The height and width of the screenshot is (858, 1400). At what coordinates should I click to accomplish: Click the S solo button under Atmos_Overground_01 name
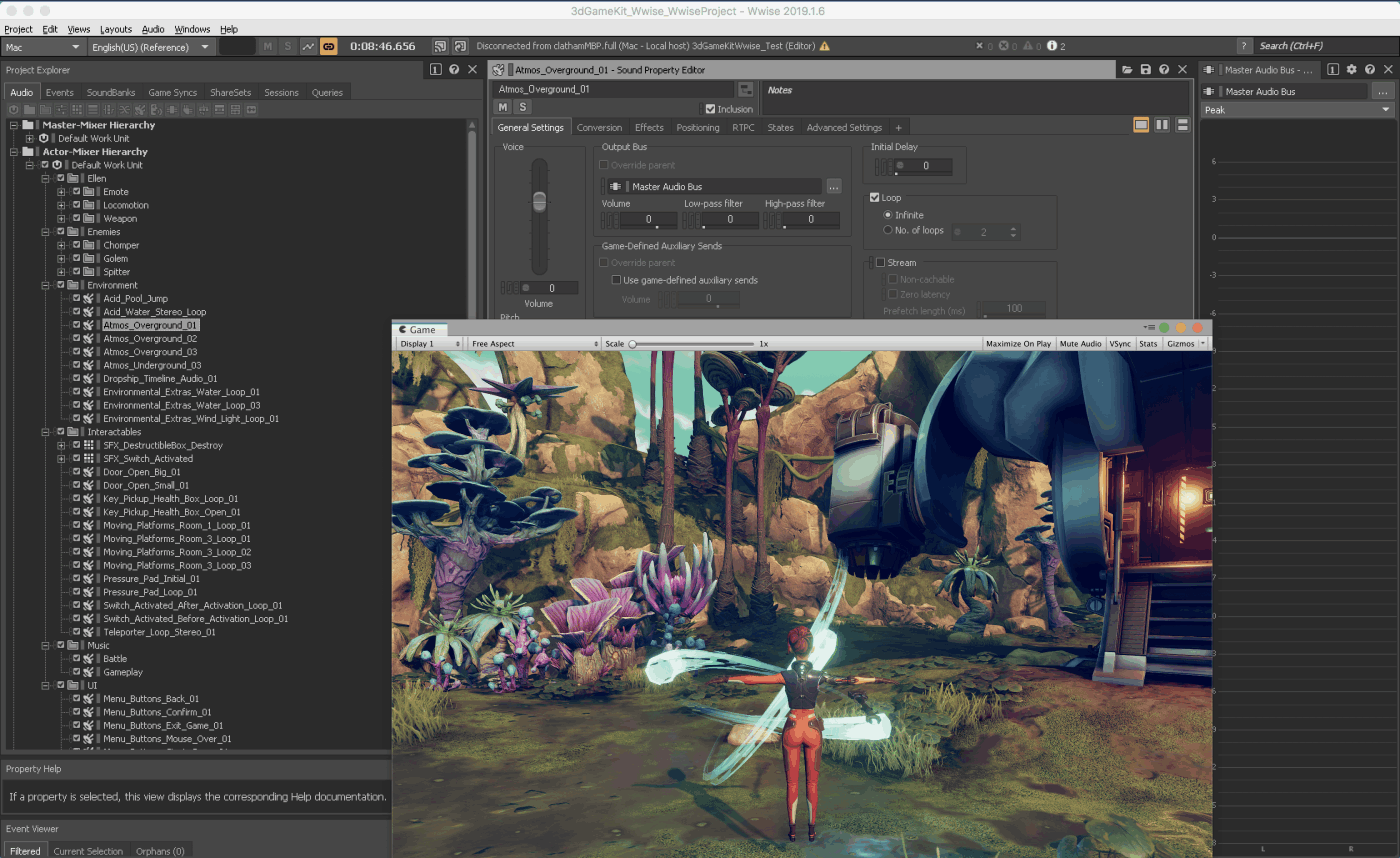[522, 107]
